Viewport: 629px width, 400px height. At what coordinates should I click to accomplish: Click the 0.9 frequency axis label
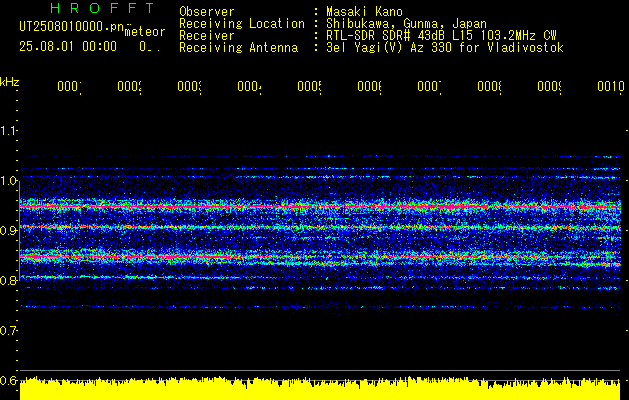(9, 231)
